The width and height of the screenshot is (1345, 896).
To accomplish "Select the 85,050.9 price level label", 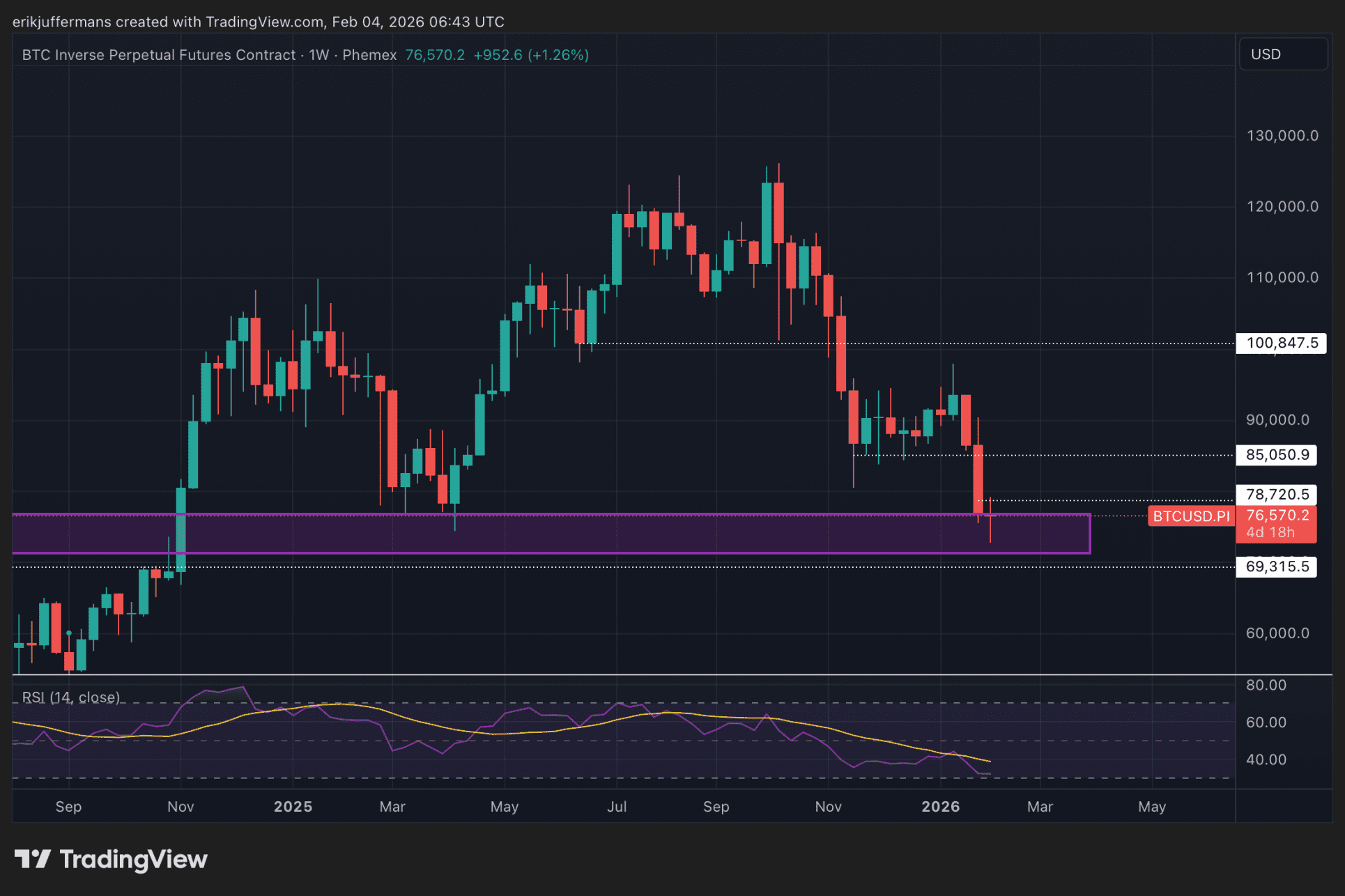I will point(1277,455).
